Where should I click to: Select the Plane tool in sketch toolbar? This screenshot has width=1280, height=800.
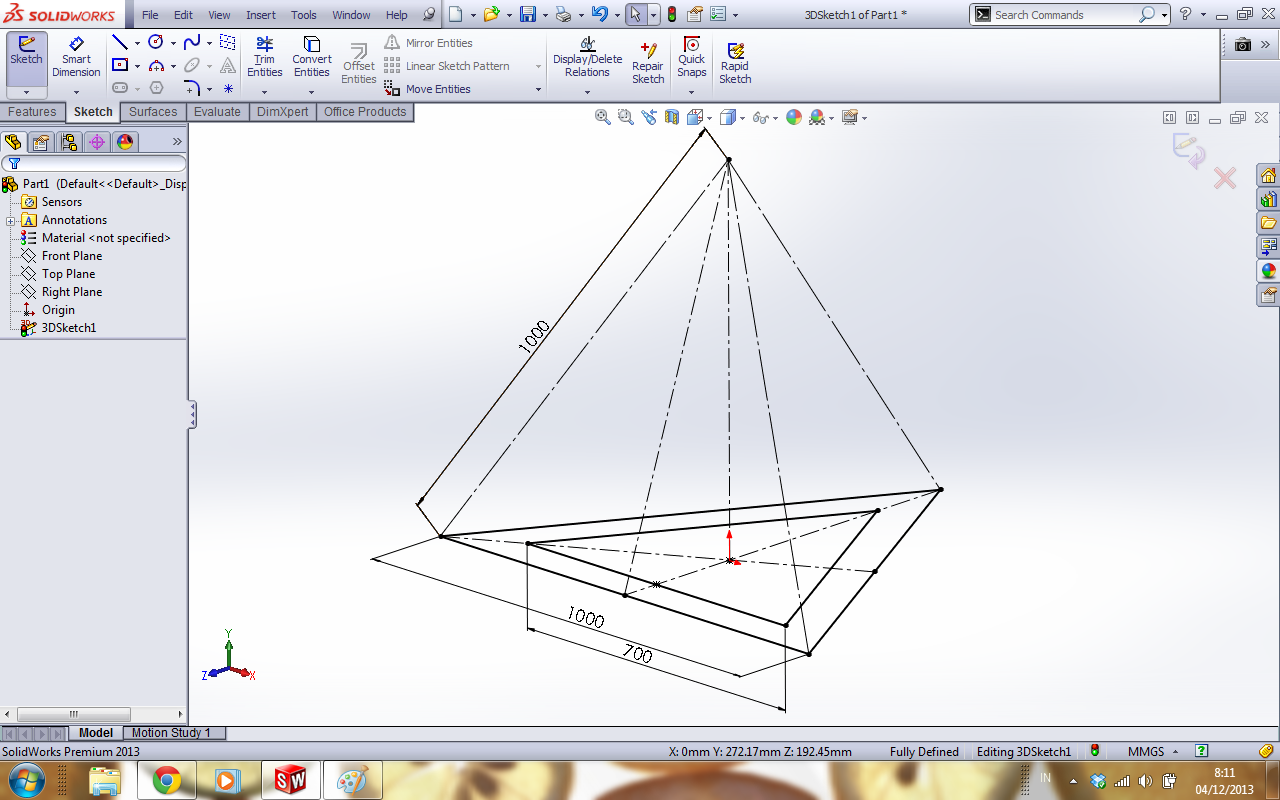coord(228,42)
